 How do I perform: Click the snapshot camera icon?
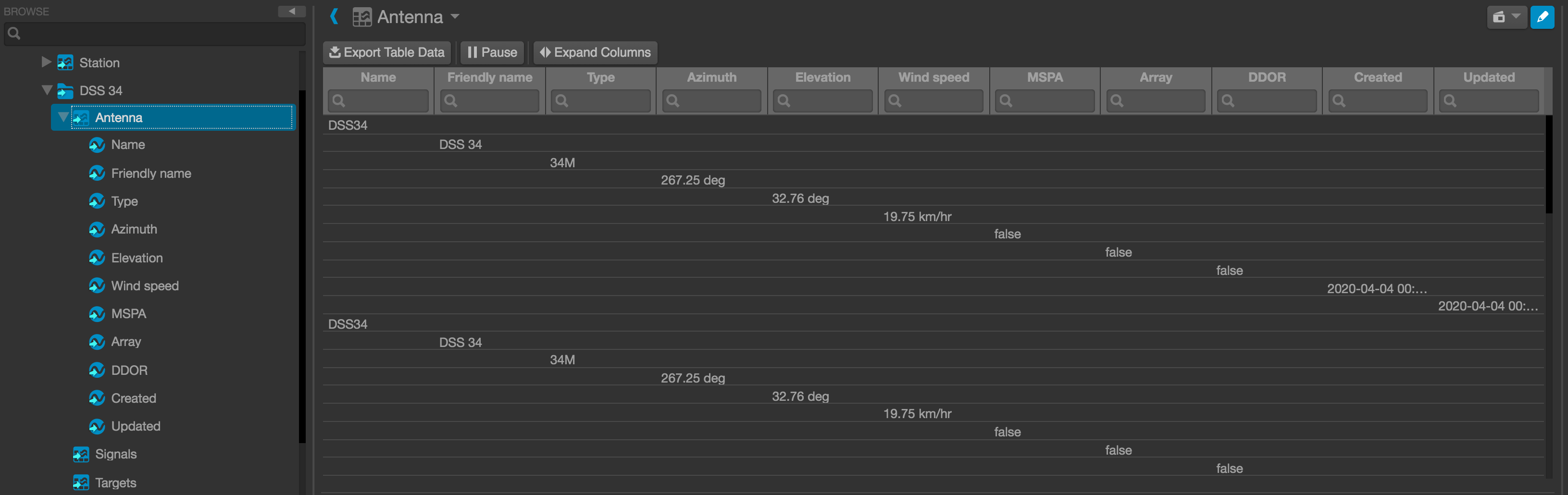(1499, 17)
